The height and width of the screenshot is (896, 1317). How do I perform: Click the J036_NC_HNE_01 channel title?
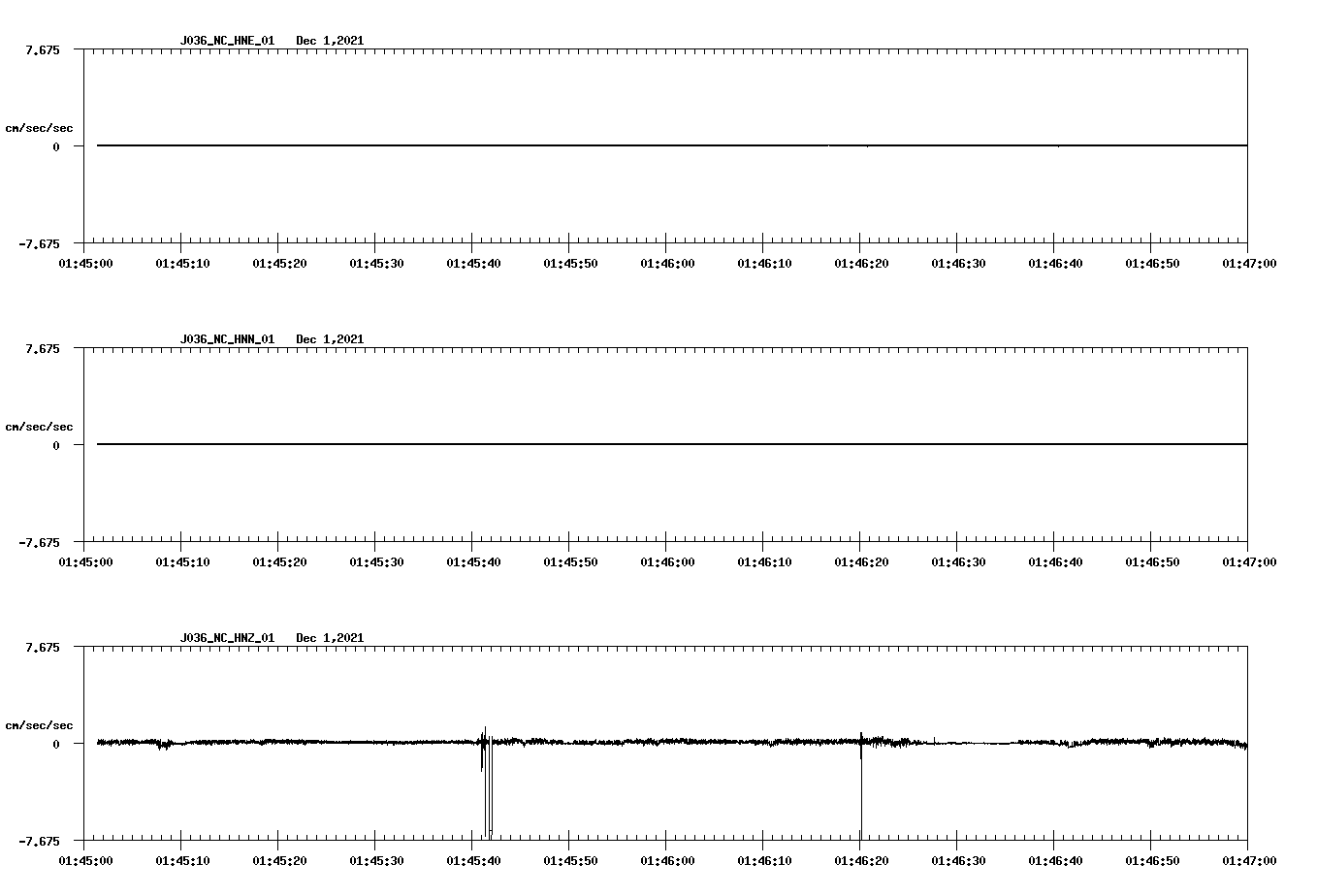tap(227, 41)
